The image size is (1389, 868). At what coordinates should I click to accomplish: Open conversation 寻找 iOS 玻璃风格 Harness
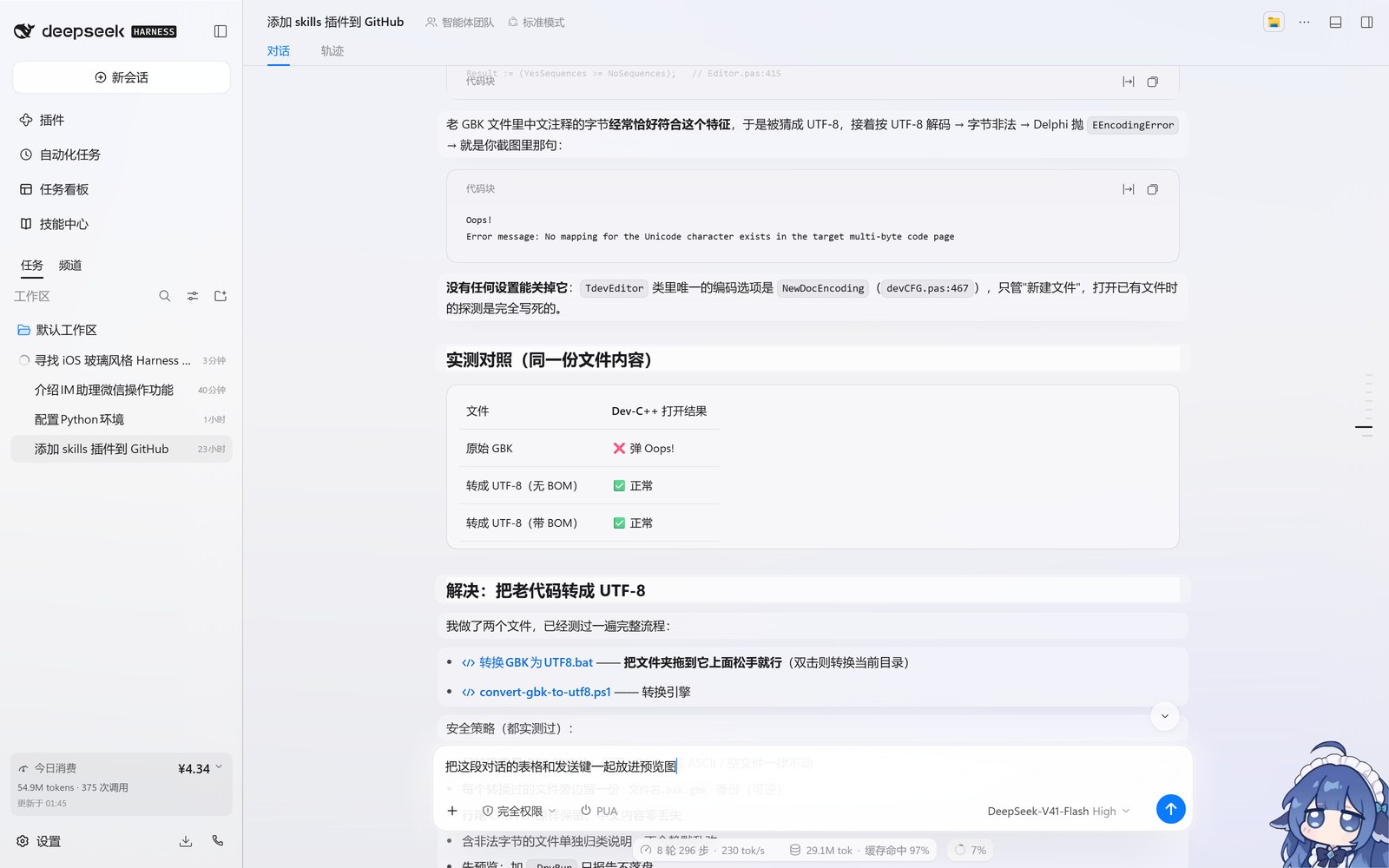122,360
